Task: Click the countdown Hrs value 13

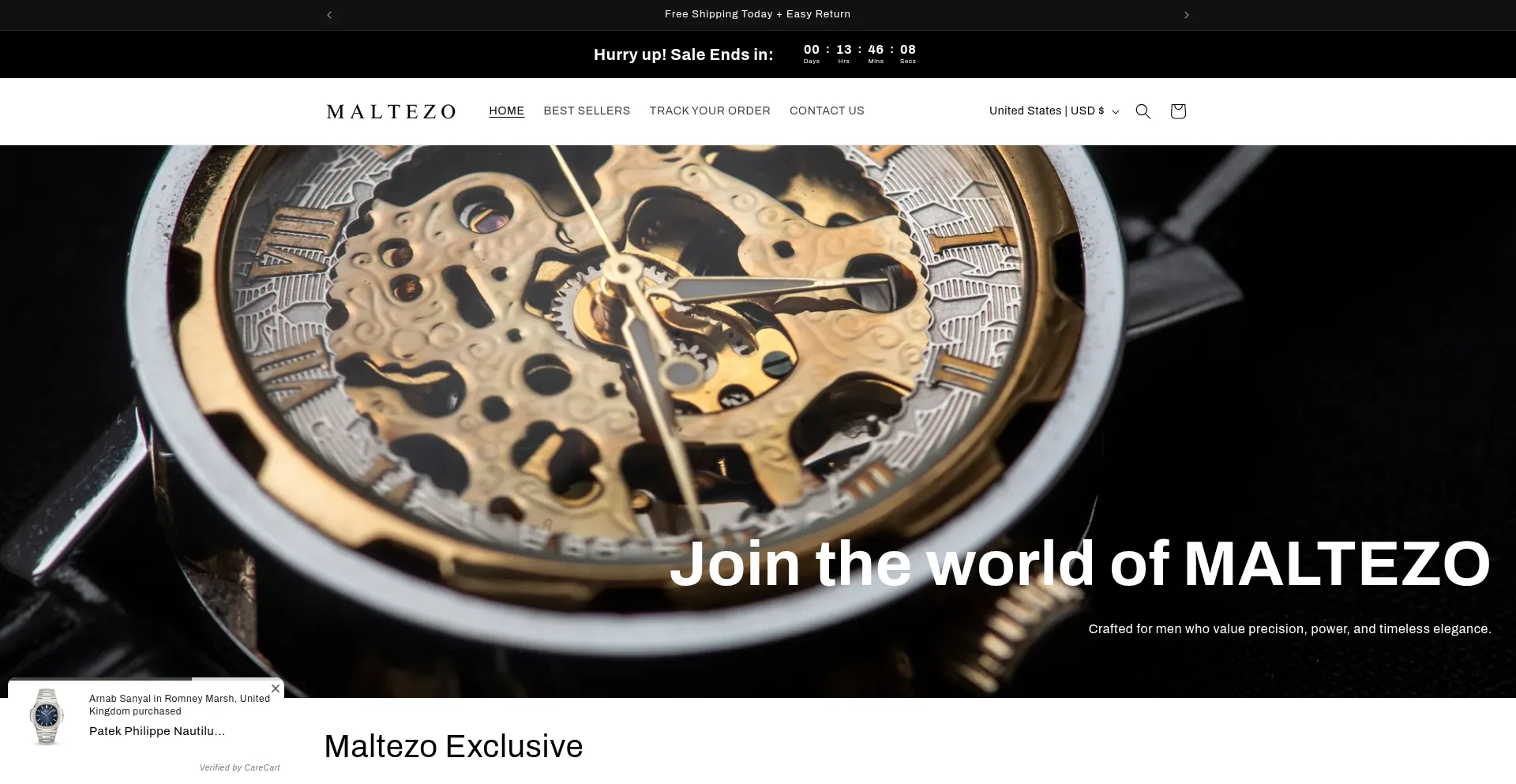Action: [x=844, y=50]
